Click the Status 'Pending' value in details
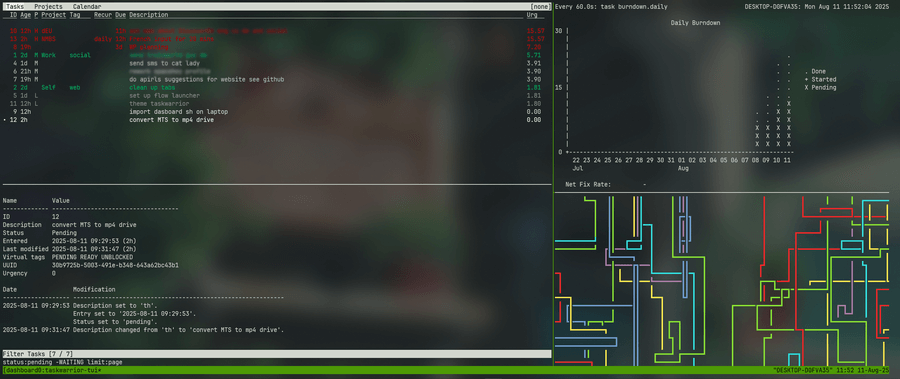Screen dimensions: 900x379 [x=64, y=233]
